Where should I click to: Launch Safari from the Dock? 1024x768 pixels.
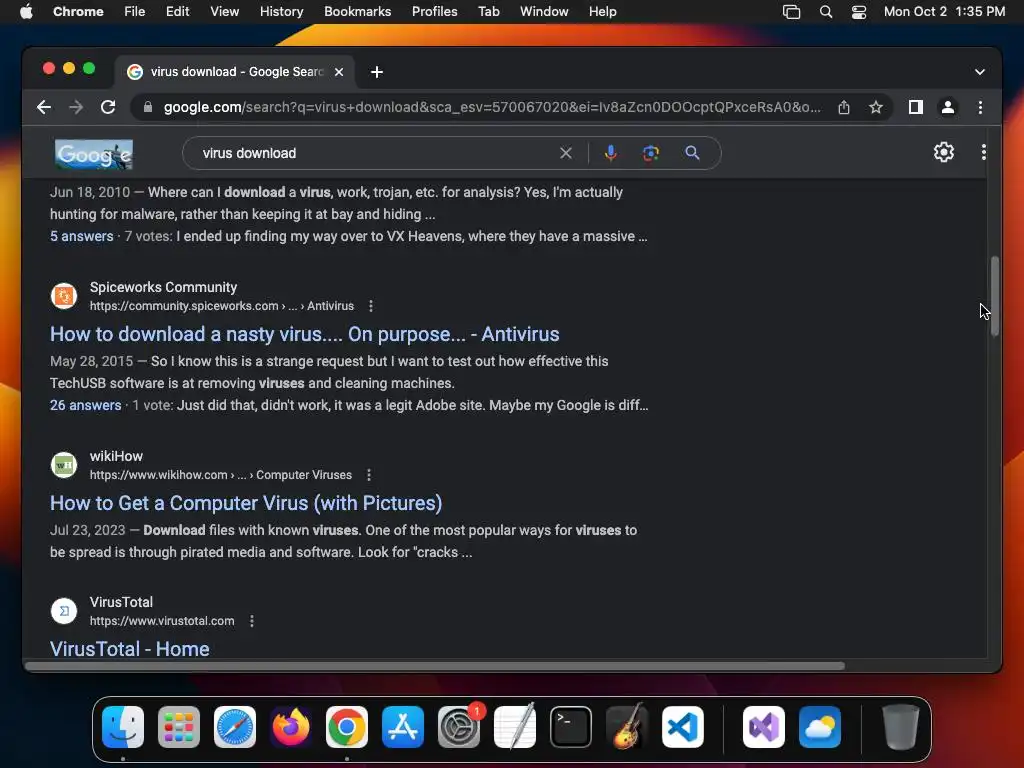235,727
